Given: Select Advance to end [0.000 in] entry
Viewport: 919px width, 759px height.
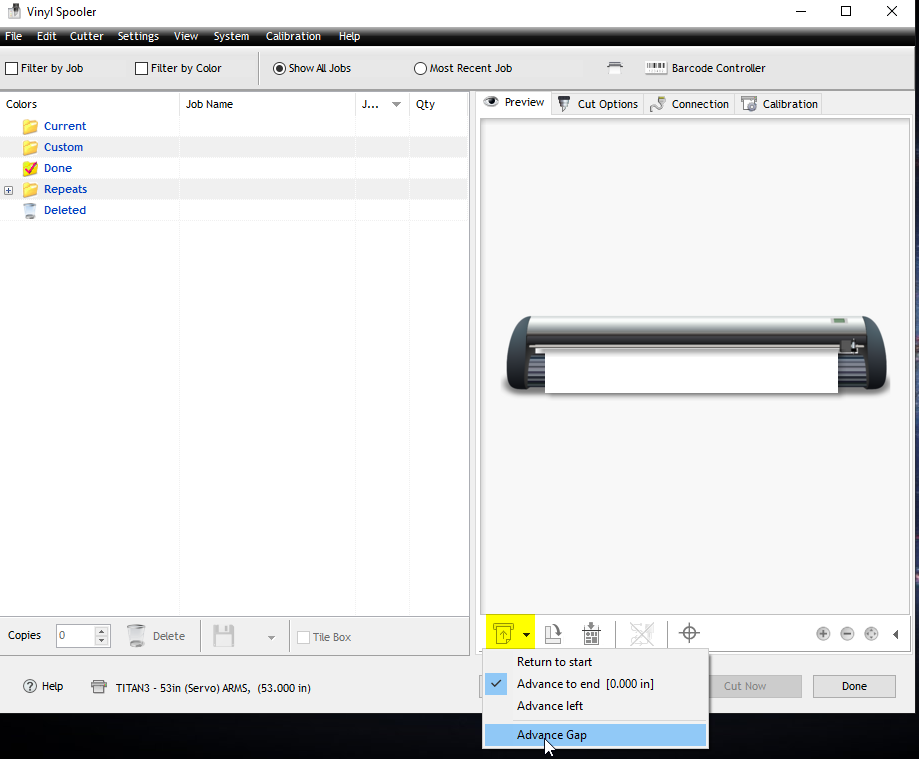Looking at the screenshot, I should (595, 684).
